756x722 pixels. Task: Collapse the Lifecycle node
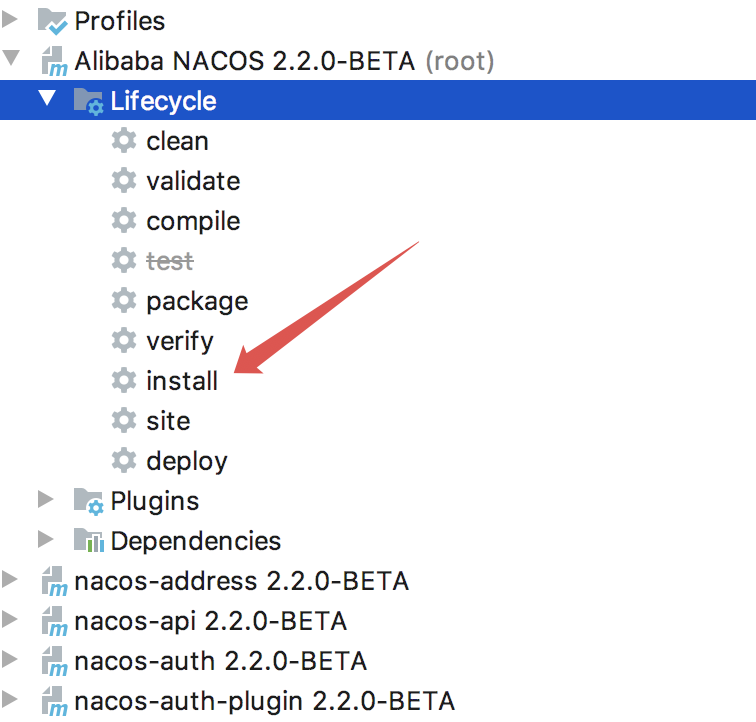point(47,100)
